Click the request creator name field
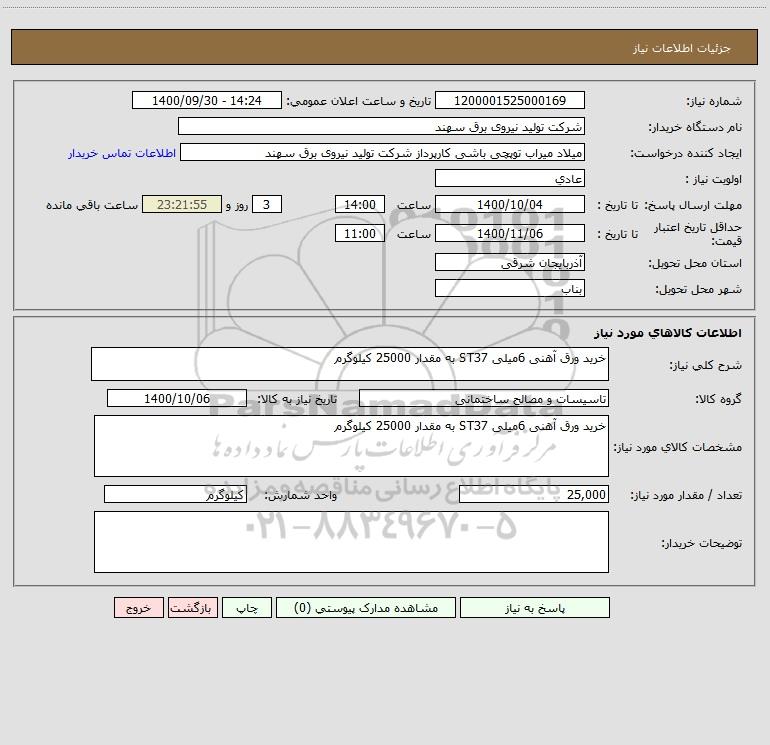 (x=383, y=152)
